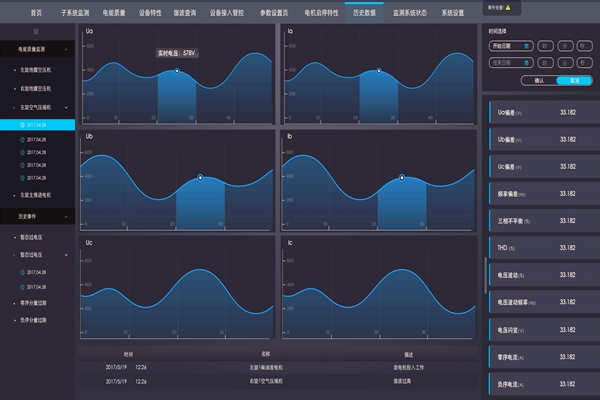Open the 开始日期 date dropdown
Image resolution: width=600 pixels, height=400 pixels.
tap(501, 46)
